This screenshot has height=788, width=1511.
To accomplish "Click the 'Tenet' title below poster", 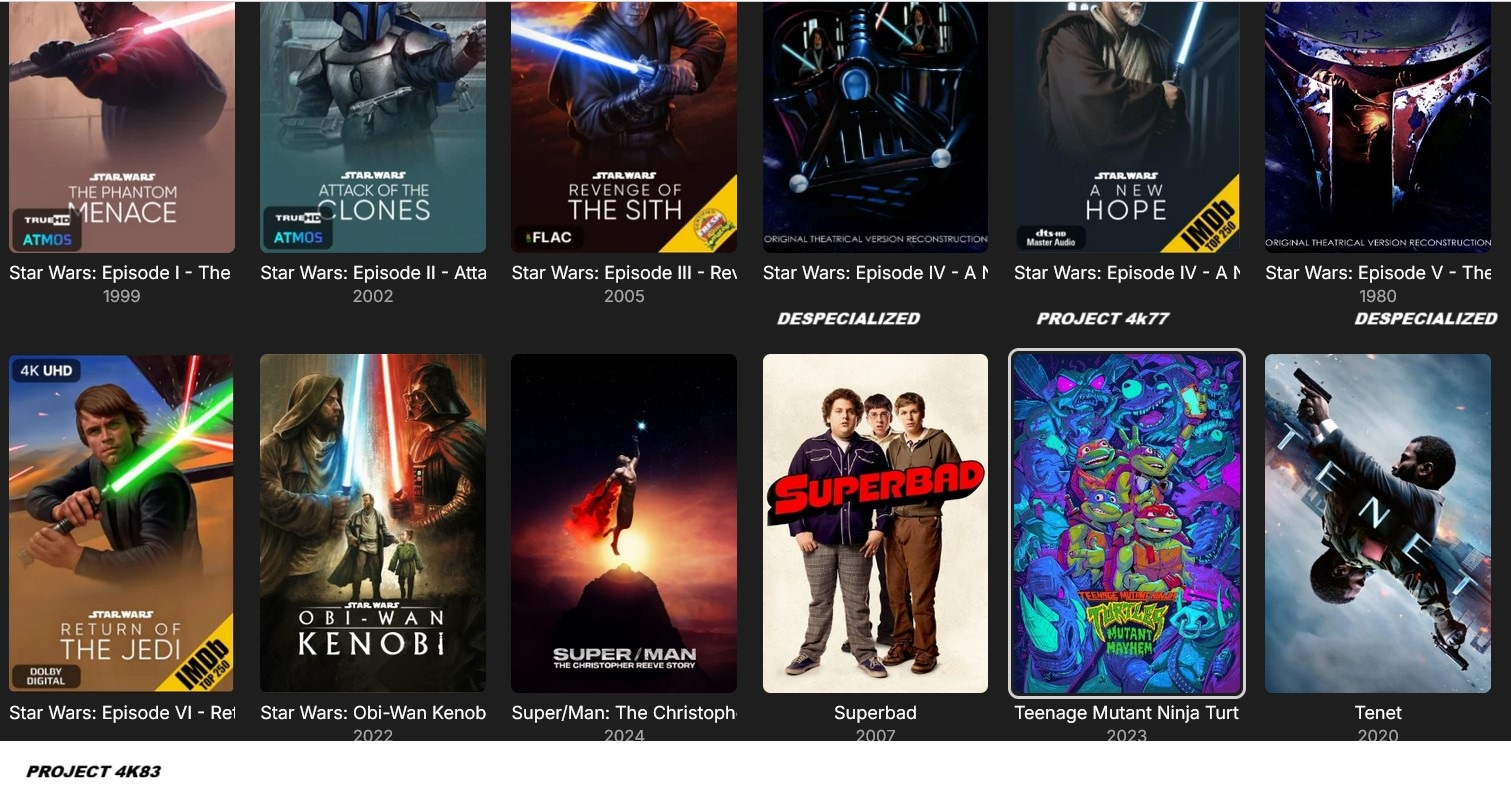I will [1378, 713].
